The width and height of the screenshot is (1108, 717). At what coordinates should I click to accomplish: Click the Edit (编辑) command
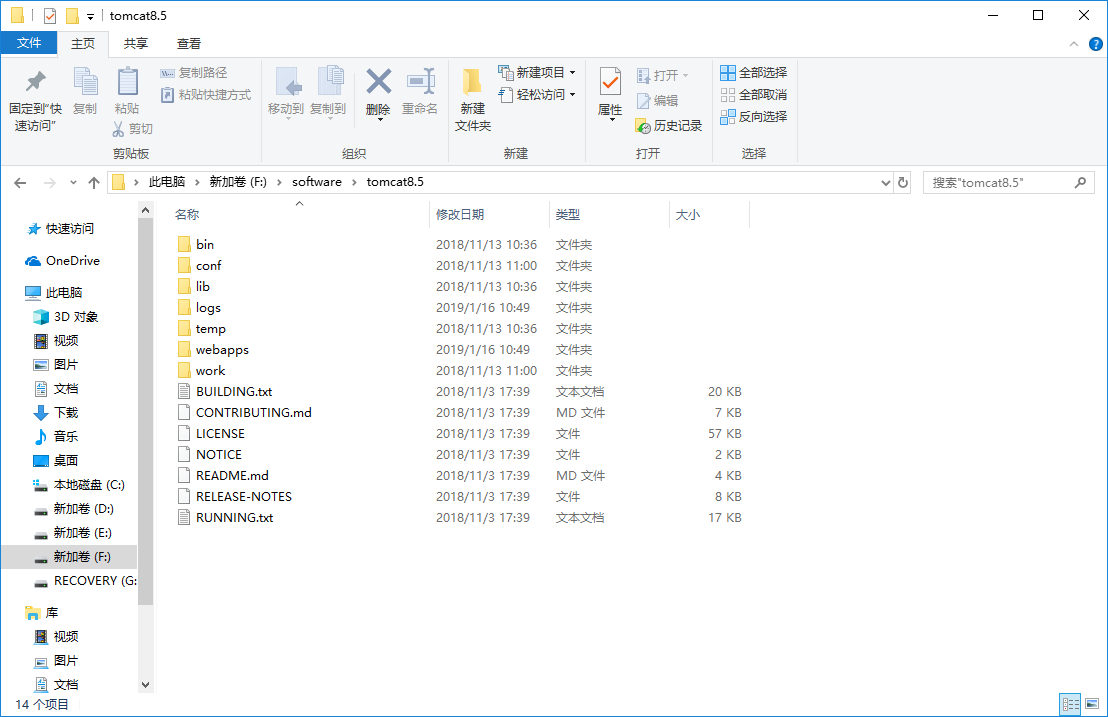(657, 101)
